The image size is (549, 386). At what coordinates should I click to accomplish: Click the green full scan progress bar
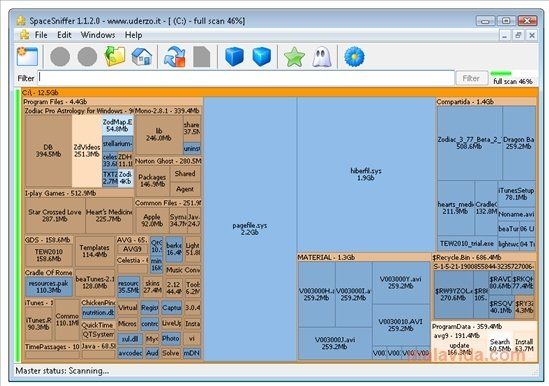(501, 74)
